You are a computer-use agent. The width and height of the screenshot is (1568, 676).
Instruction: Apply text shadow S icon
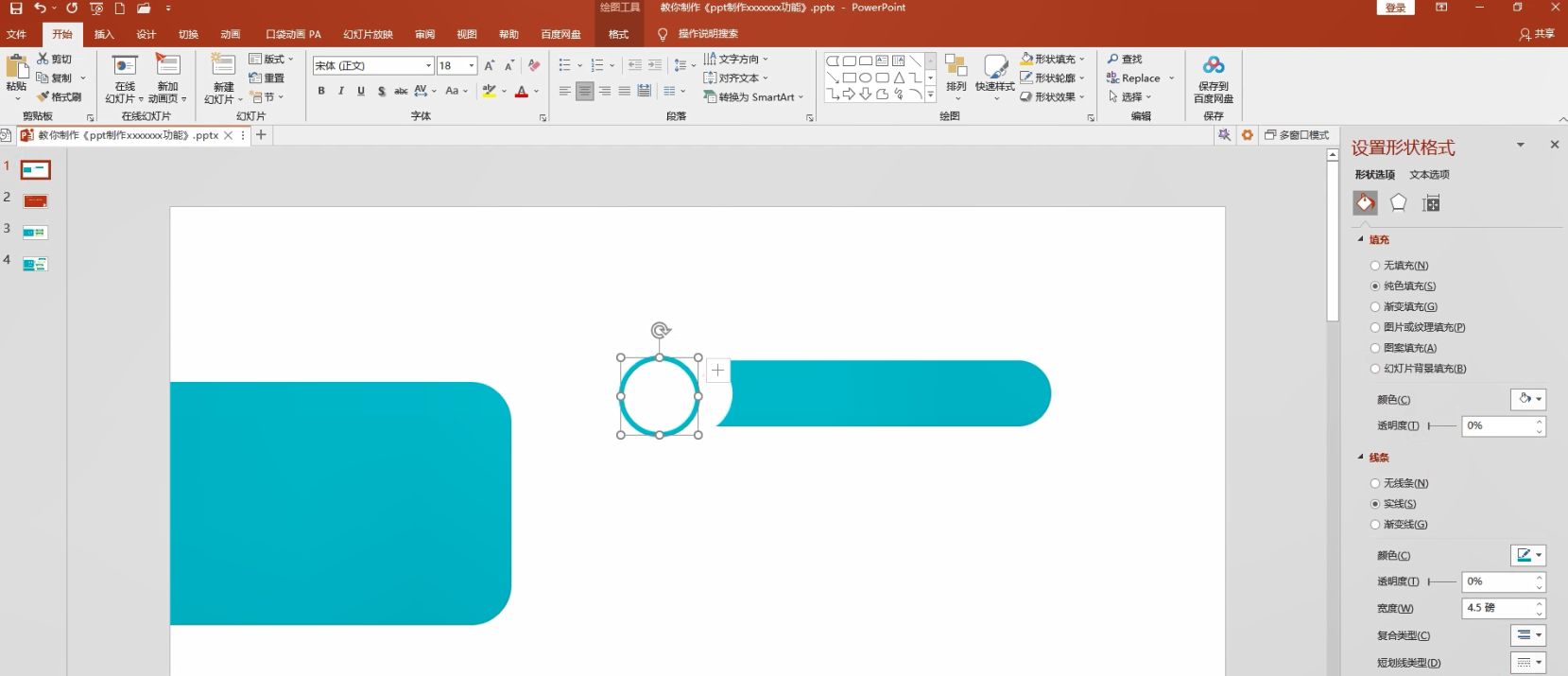click(381, 91)
